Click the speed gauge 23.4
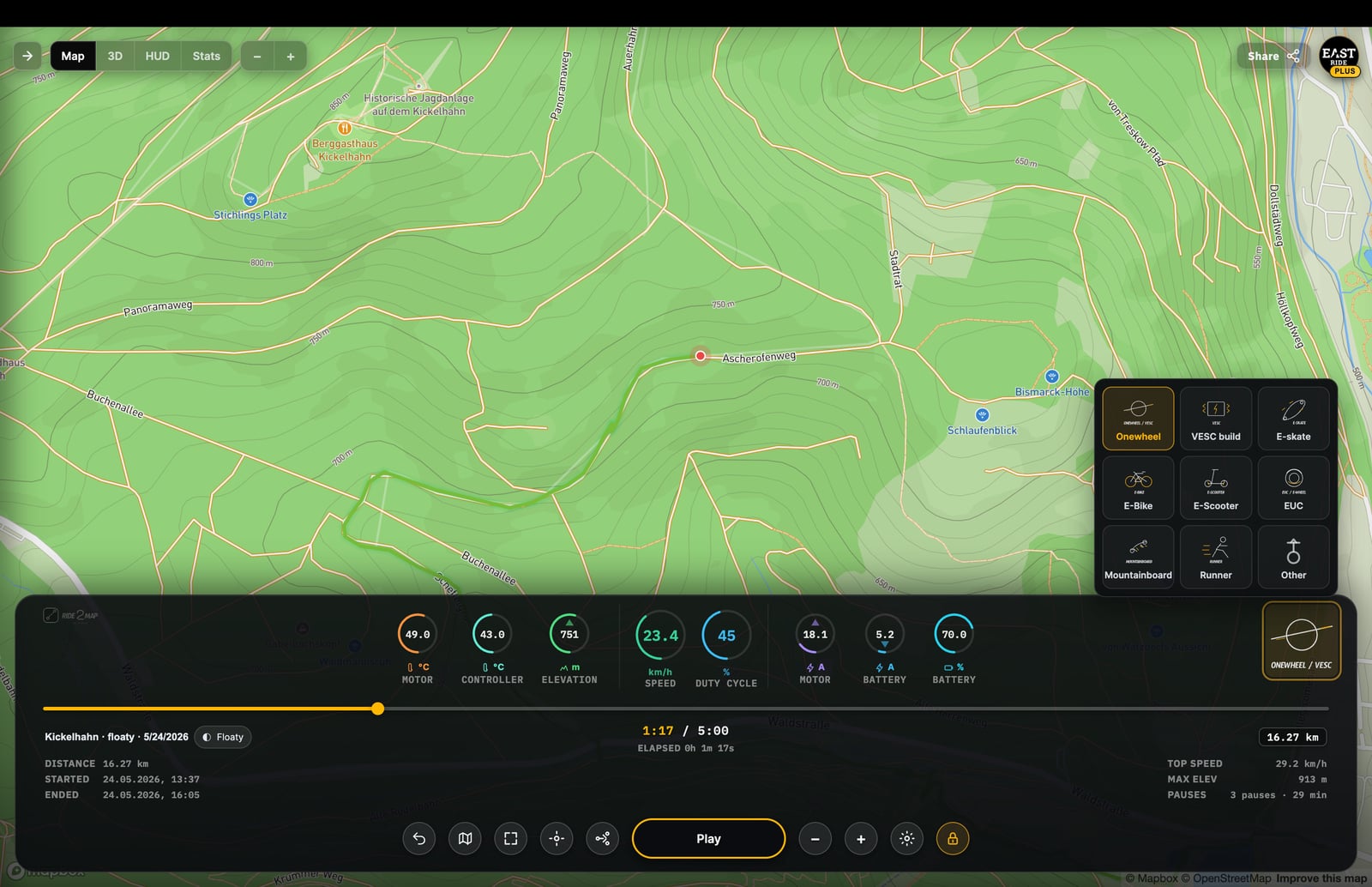The height and width of the screenshot is (887, 1372). [x=660, y=636]
